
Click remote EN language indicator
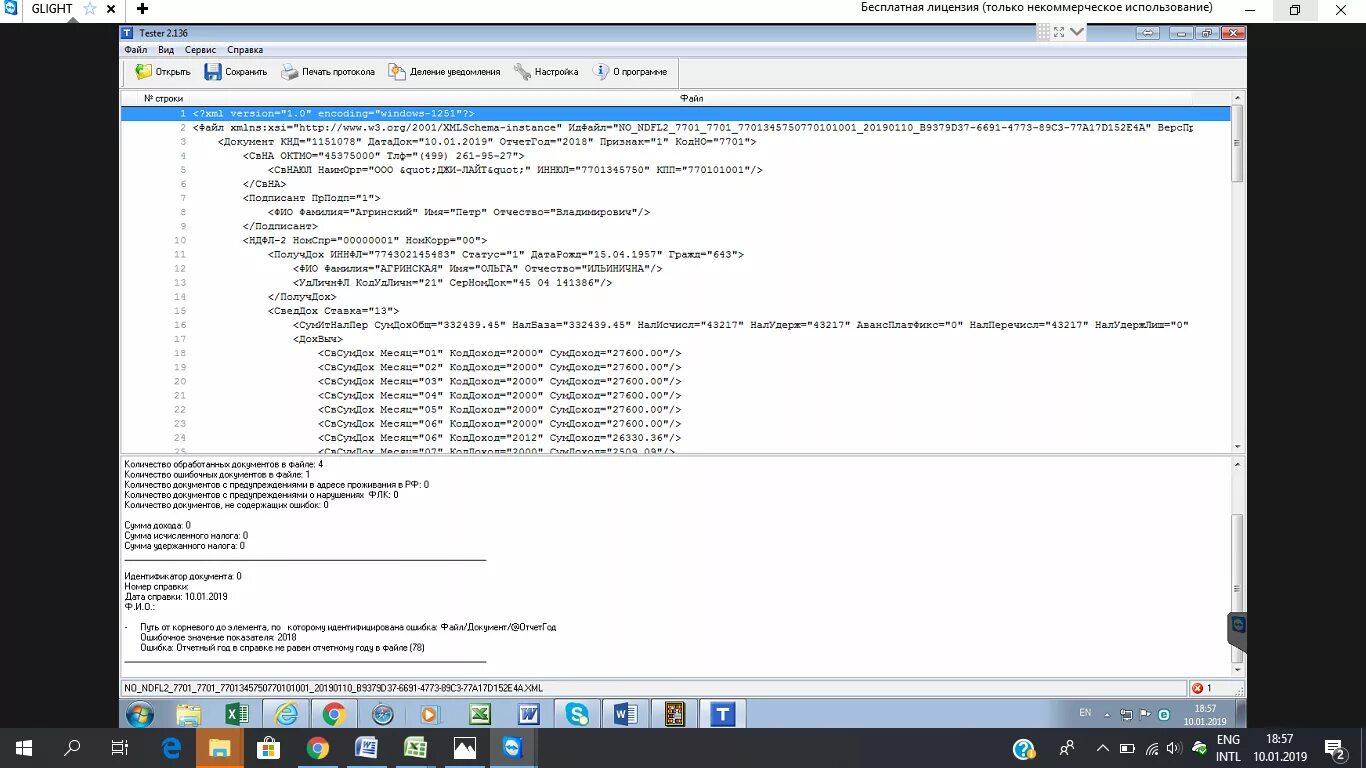pos(1085,713)
